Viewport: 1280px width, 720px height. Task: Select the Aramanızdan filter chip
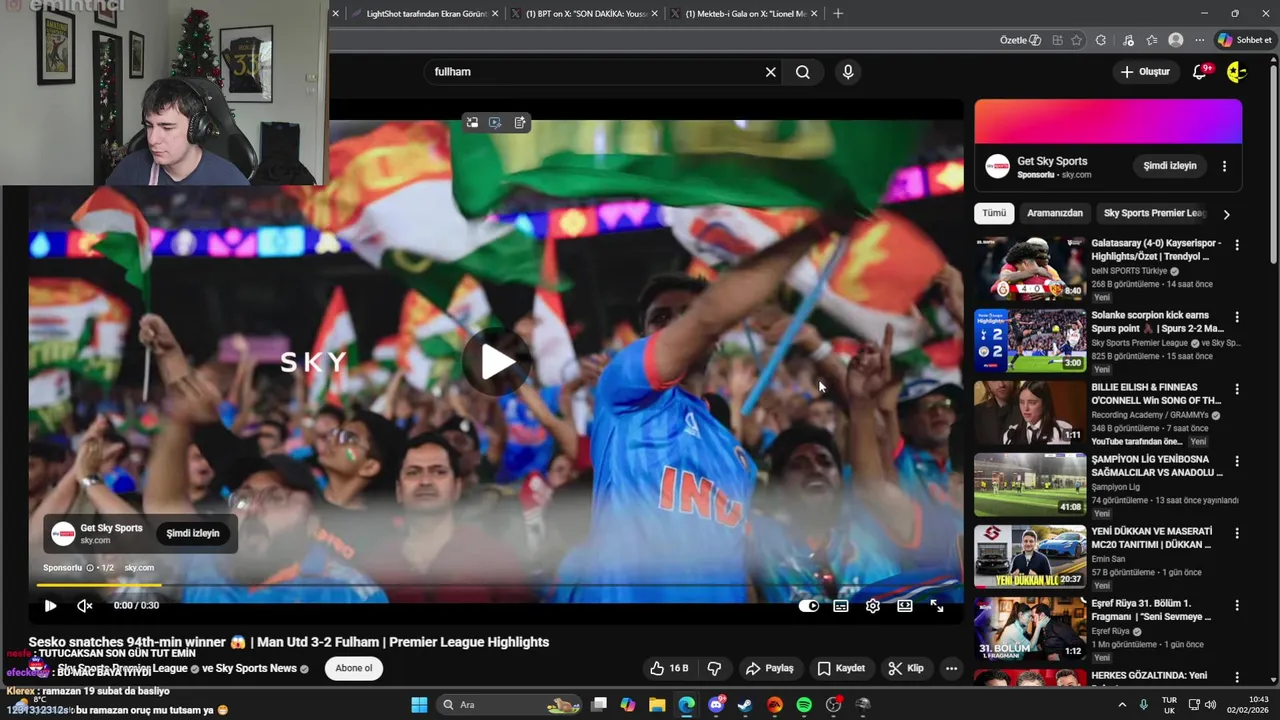pyautogui.click(x=1055, y=213)
